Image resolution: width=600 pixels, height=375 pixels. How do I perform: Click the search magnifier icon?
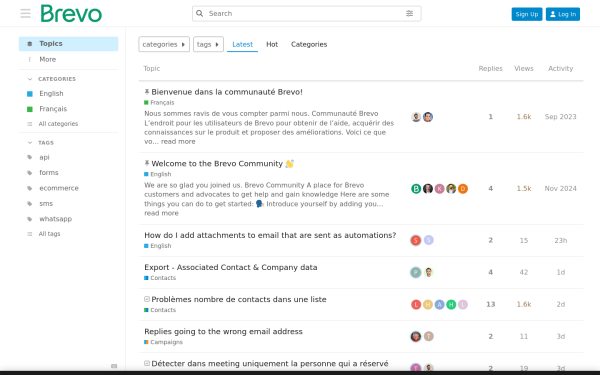click(199, 13)
